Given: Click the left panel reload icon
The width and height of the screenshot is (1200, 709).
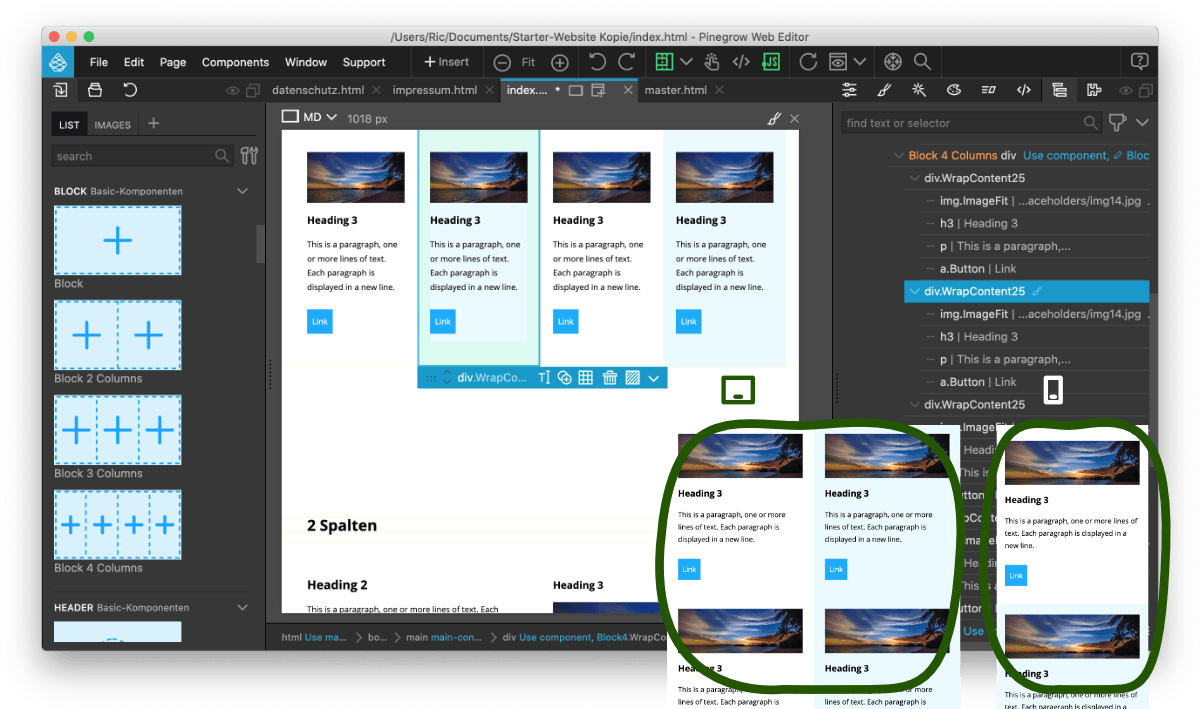Looking at the screenshot, I should tap(130, 90).
